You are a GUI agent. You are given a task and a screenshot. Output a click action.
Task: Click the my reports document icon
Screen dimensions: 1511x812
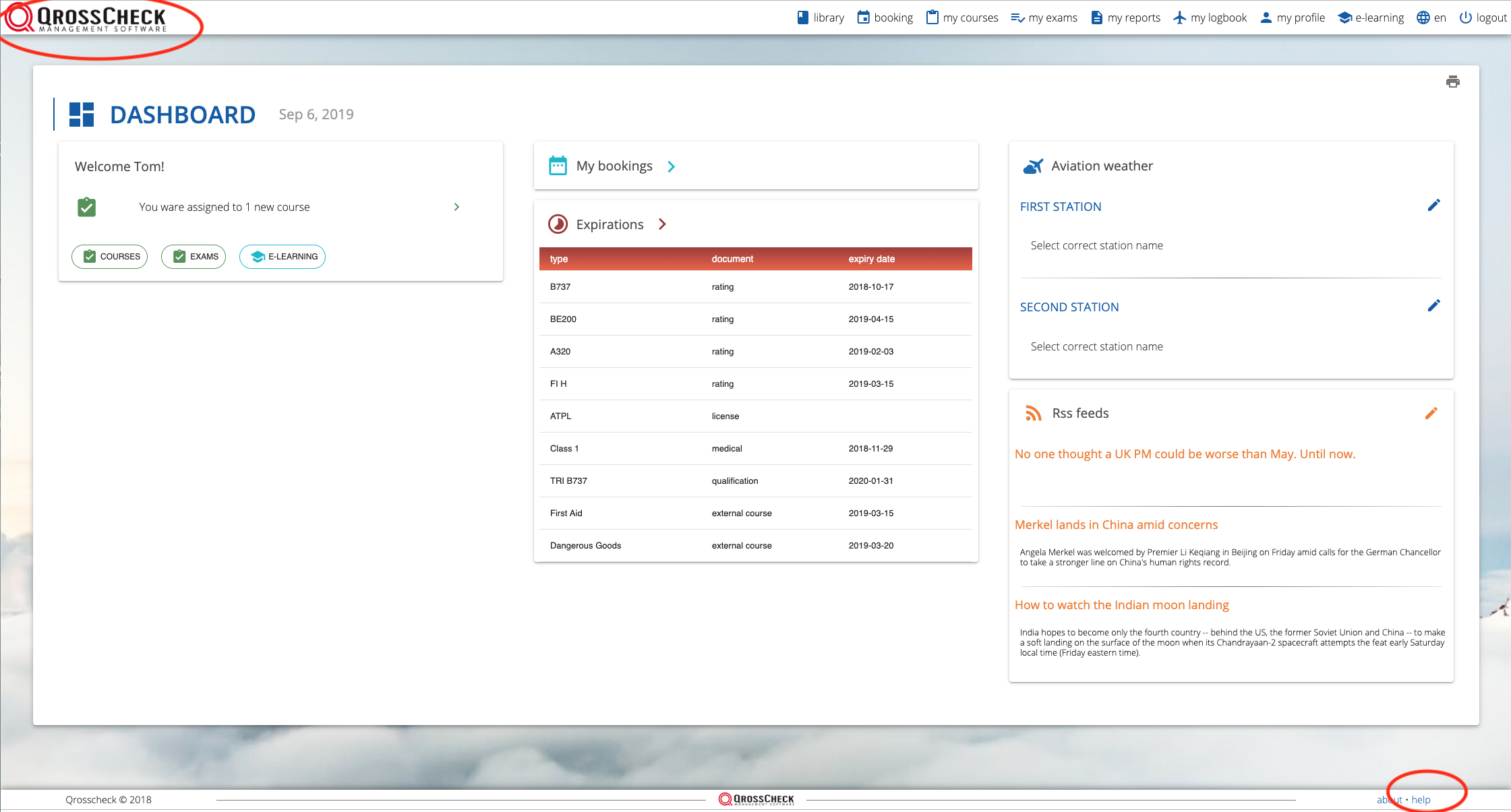1097,18
